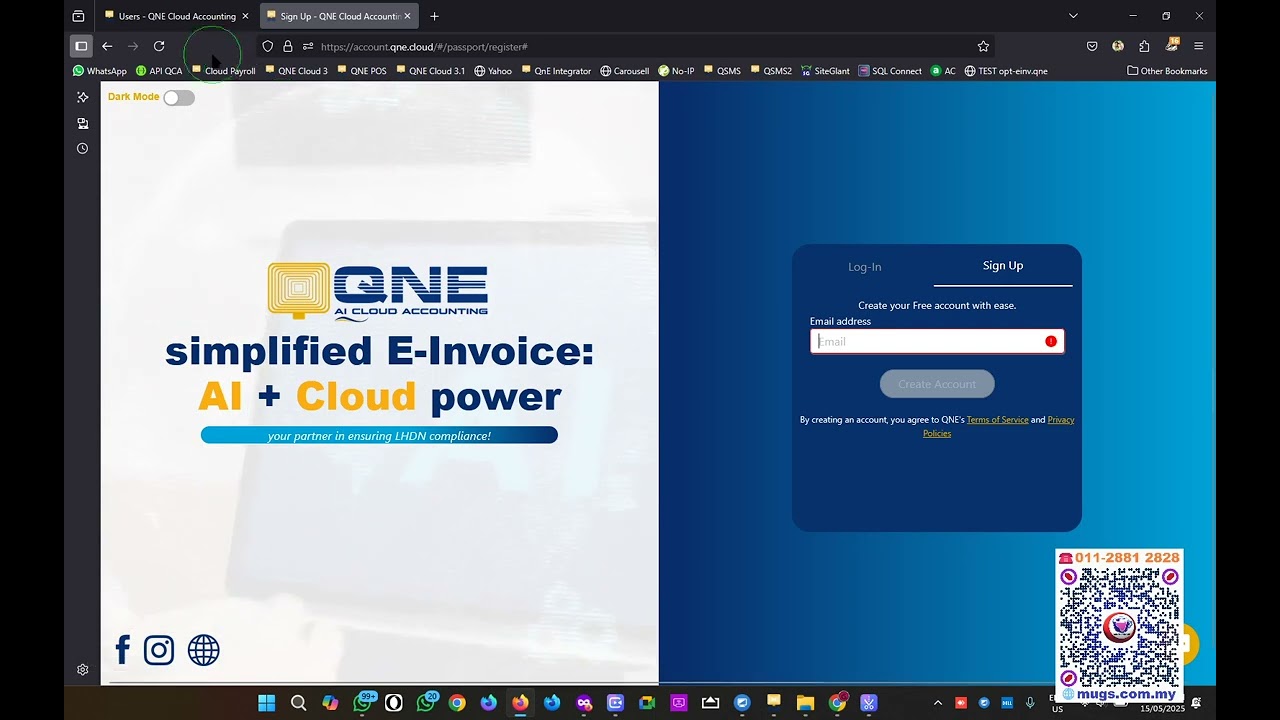This screenshot has width=1280, height=720.
Task: Open the Instagram icon link
Action: (159, 650)
